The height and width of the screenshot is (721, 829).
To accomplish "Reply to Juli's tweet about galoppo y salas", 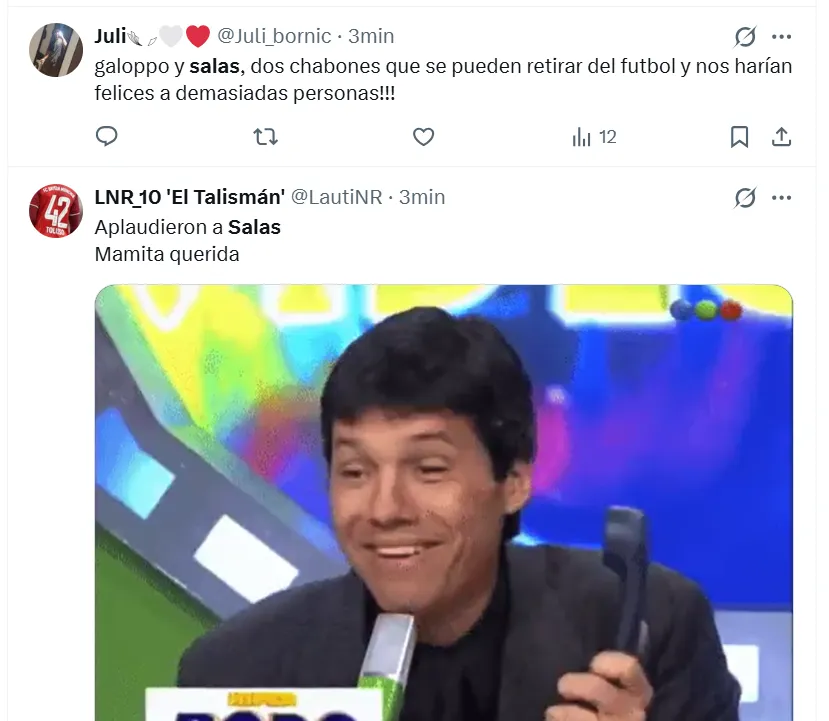I will pyautogui.click(x=106, y=136).
